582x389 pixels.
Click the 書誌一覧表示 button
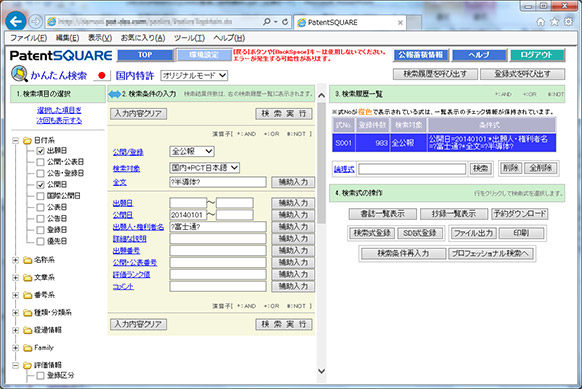(383, 214)
